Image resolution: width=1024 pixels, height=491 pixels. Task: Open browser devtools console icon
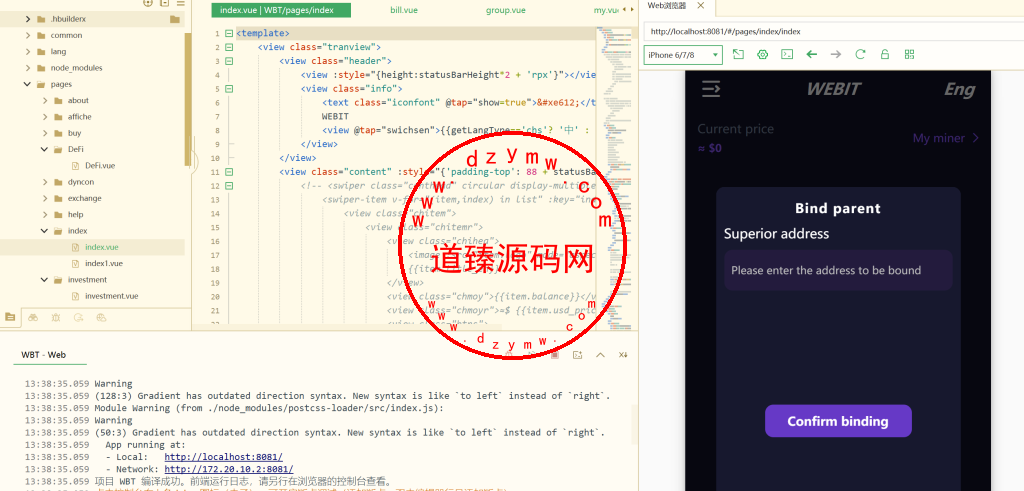(787, 54)
